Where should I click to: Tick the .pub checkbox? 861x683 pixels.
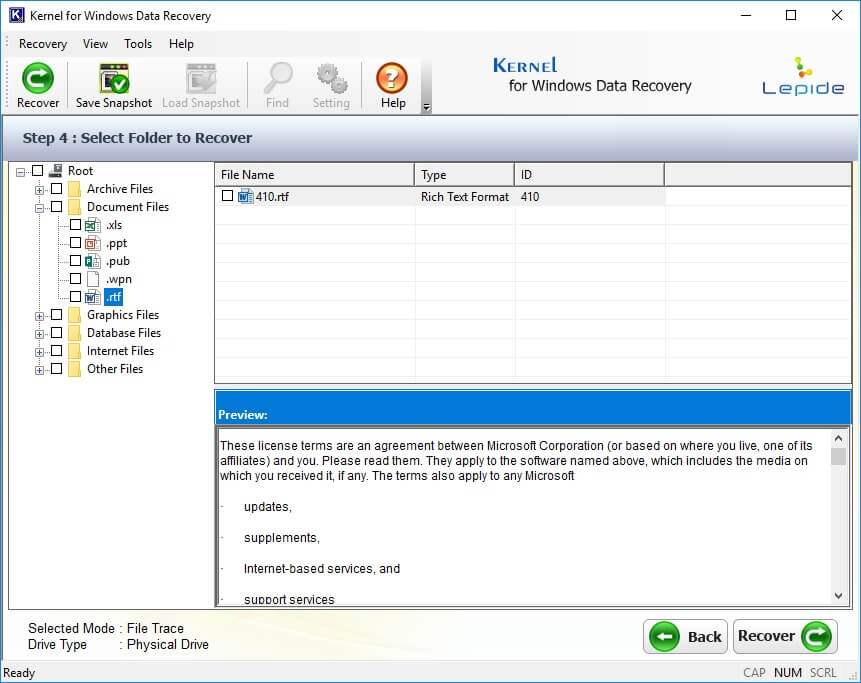click(x=75, y=261)
